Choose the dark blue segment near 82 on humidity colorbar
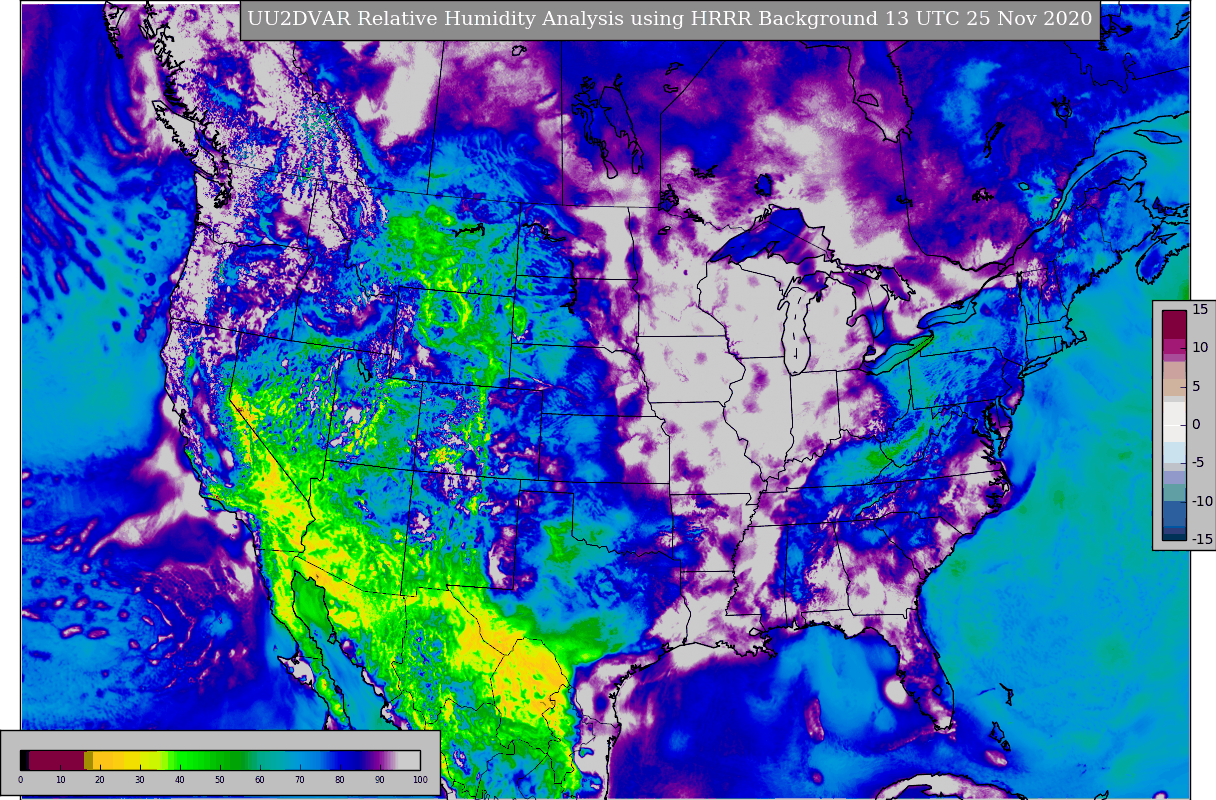1216x800 pixels. click(x=348, y=760)
